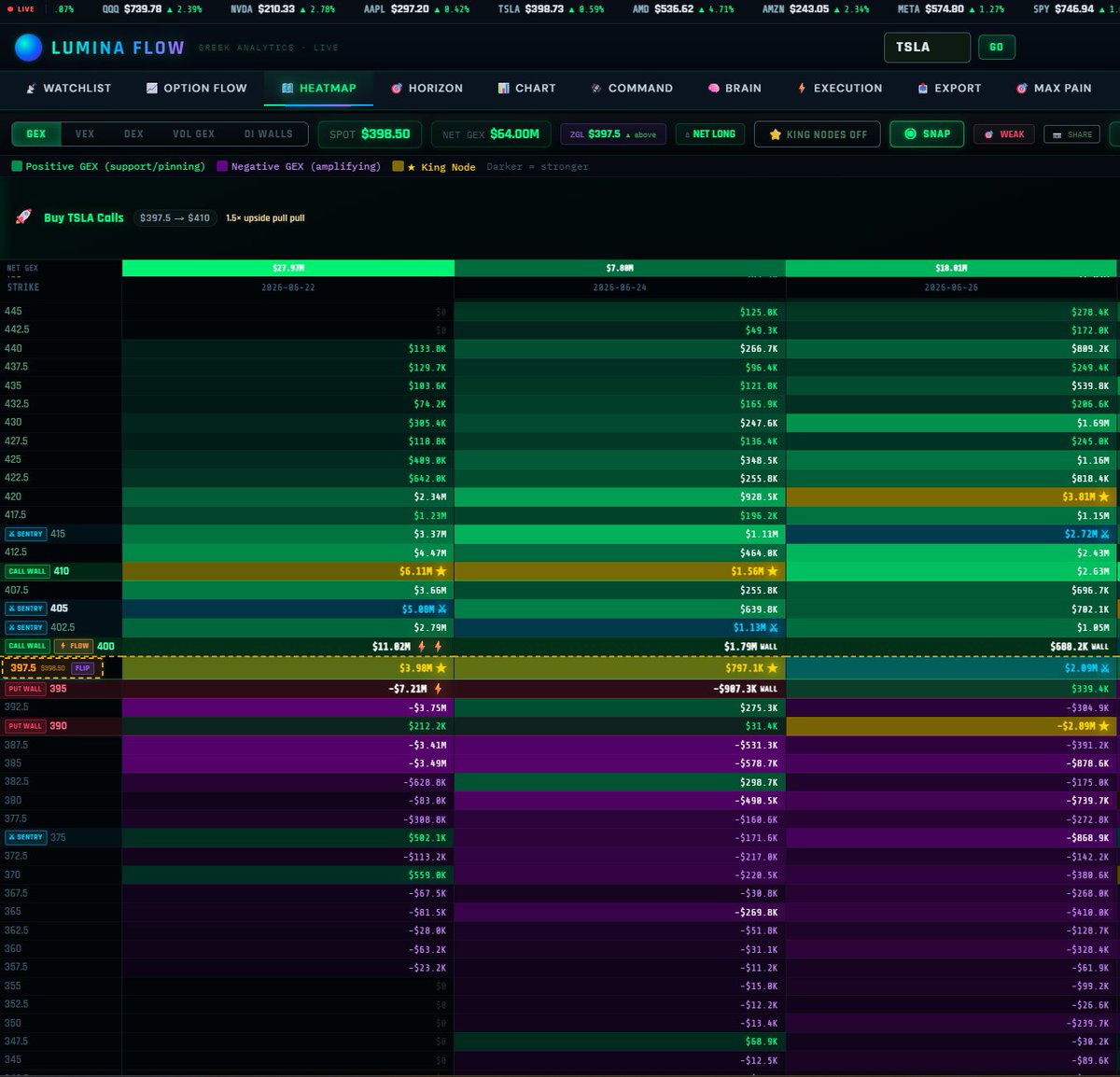The image size is (1120, 1077).
Task: Click the ZGL $397.5 above chip
Action: tap(613, 134)
